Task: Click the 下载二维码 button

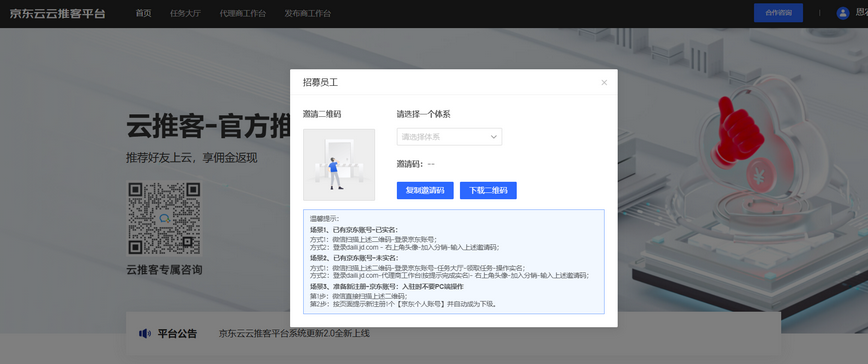Action: click(488, 190)
